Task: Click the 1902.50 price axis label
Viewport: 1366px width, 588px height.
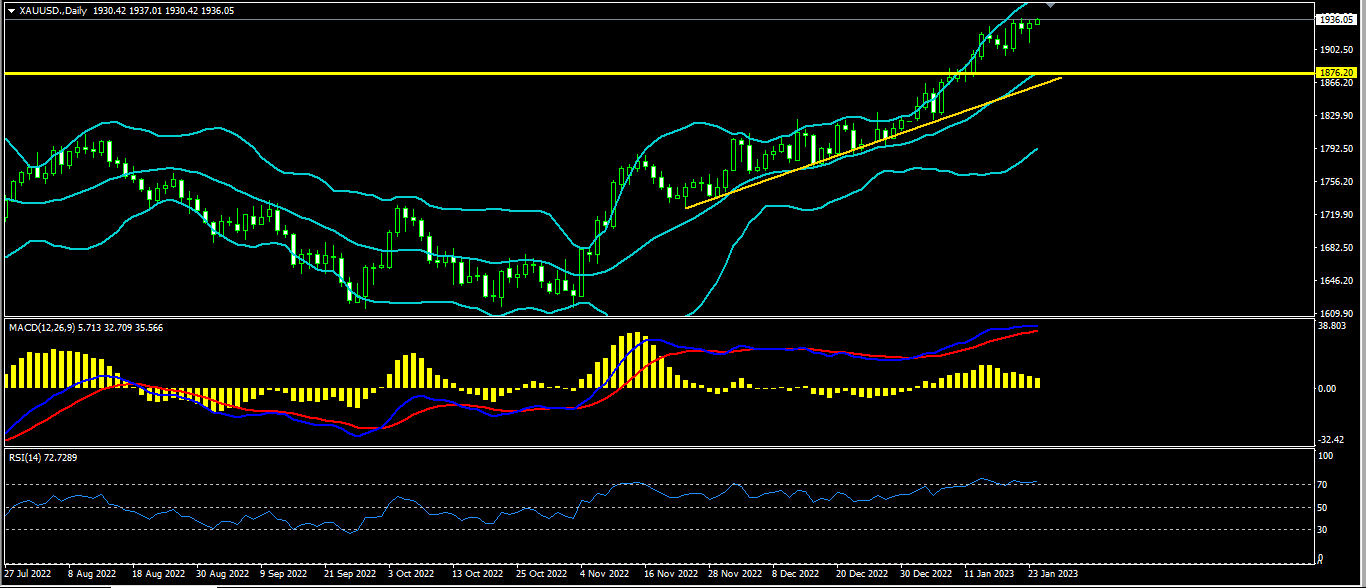Action: (1334, 50)
